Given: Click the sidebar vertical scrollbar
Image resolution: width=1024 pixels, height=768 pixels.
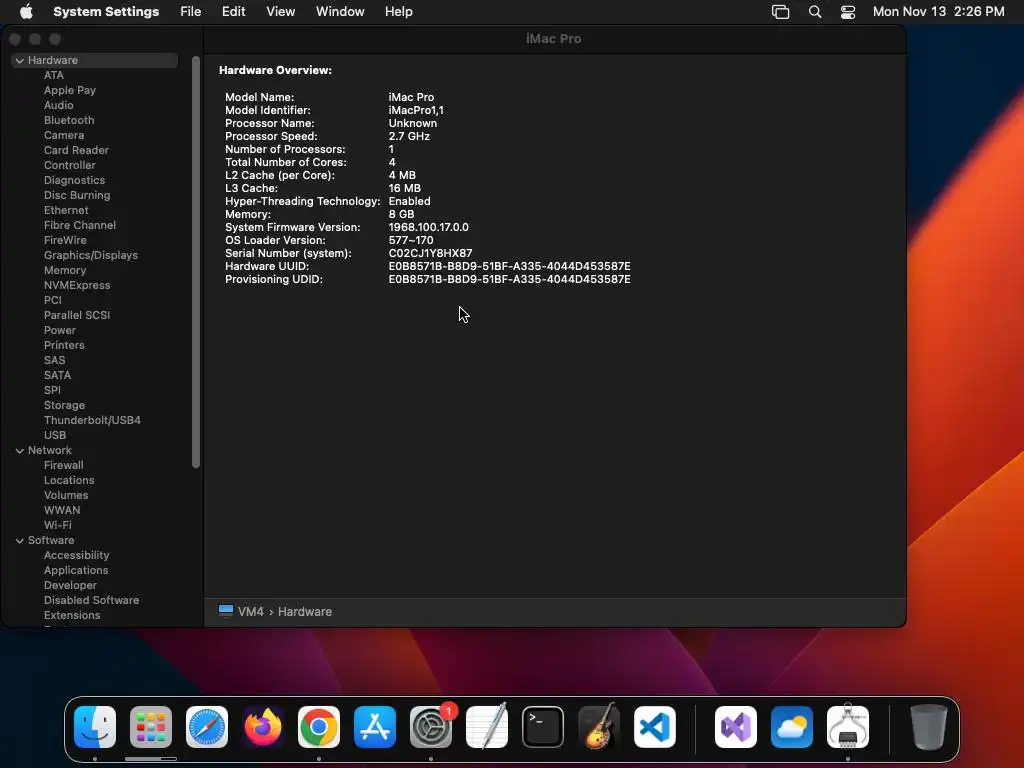Looking at the screenshot, I should point(196,262).
